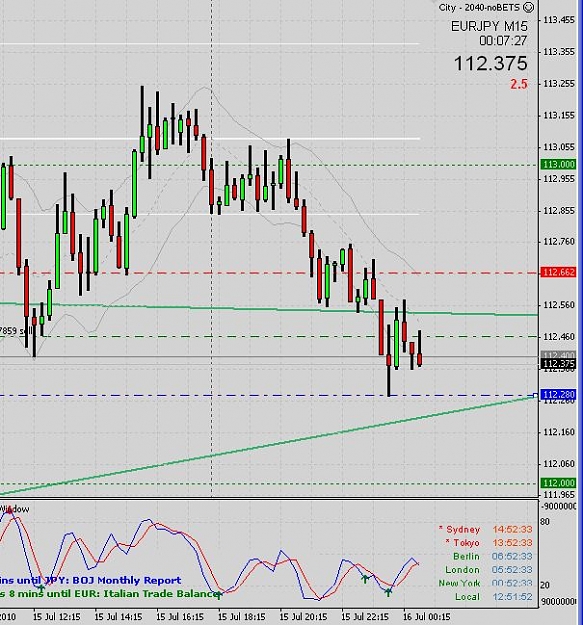Select the green '112.000' price level tag

pyautogui.click(x=558, y=483)
